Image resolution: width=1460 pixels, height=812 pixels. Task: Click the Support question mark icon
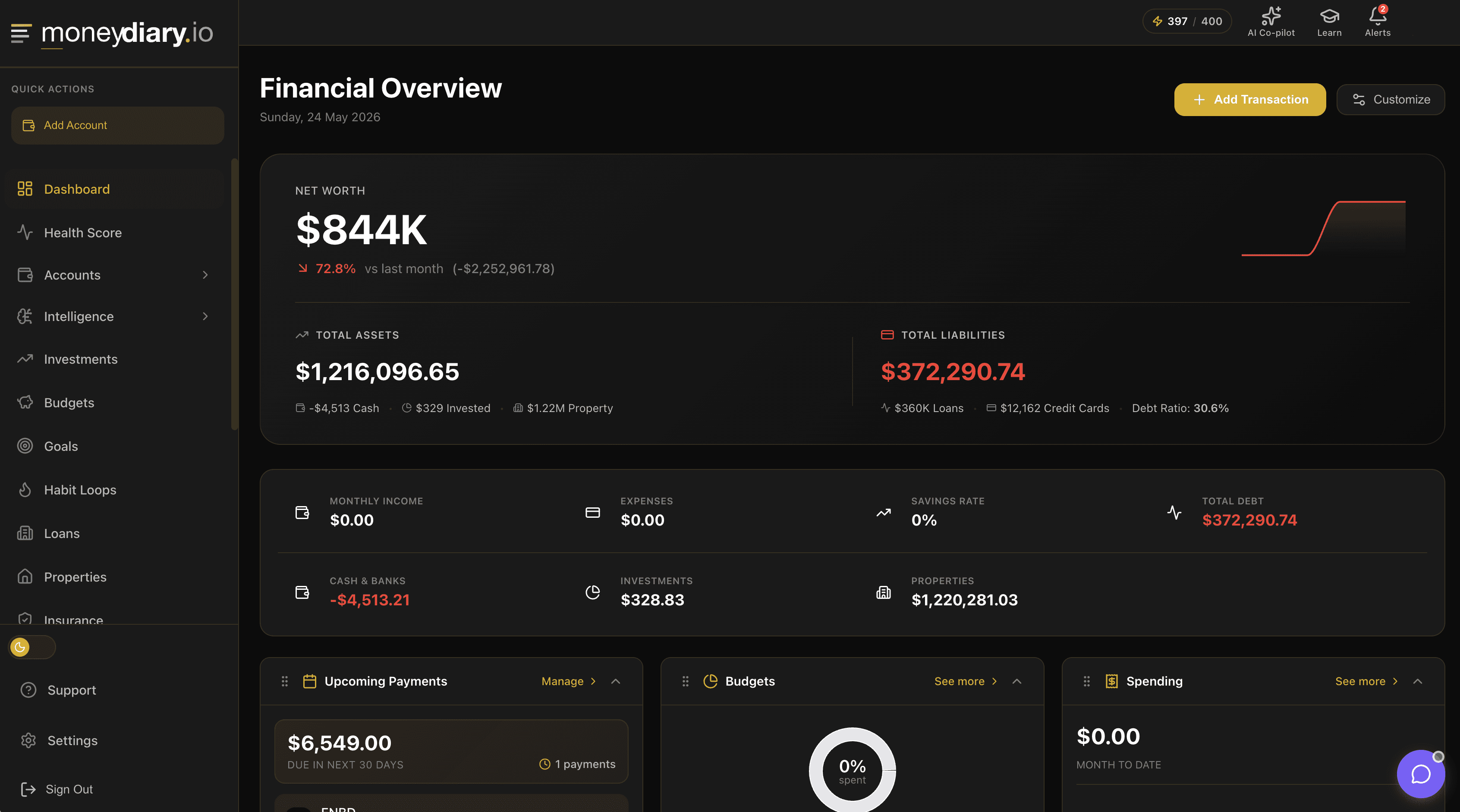tap(28, 689)
